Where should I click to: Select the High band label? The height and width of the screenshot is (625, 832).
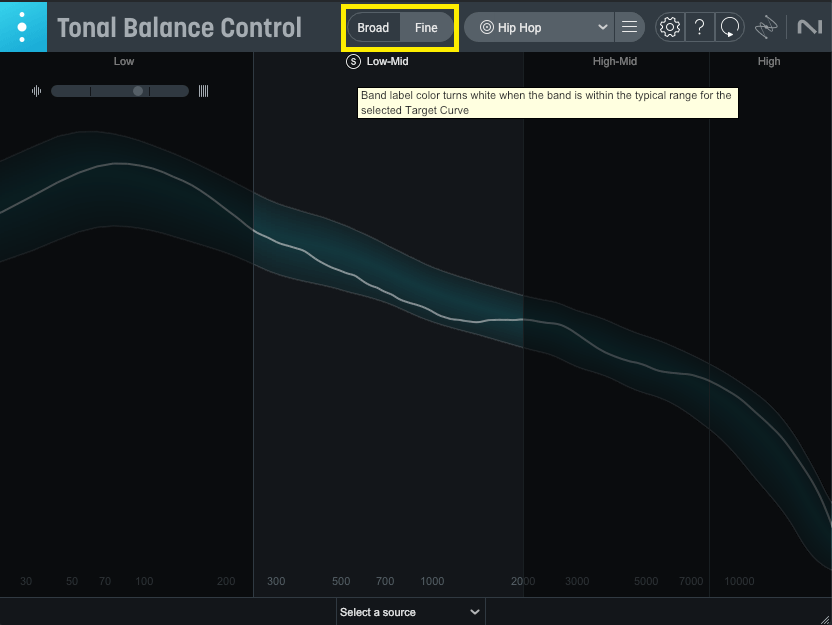(769, 62)
